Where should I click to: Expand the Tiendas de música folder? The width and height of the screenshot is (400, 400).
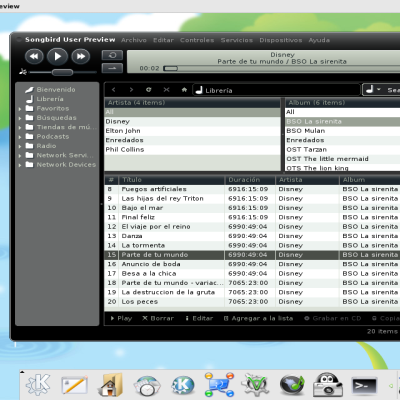coord(20,127)
